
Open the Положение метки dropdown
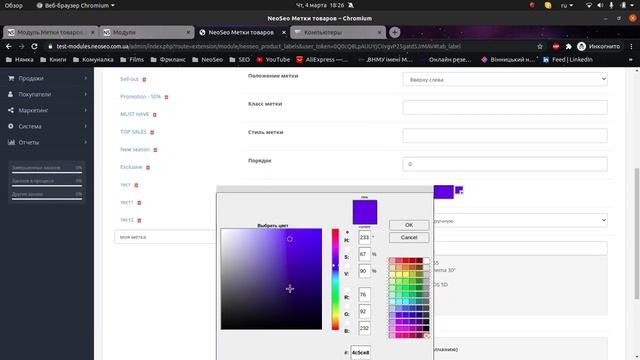(x=505, y=80)
